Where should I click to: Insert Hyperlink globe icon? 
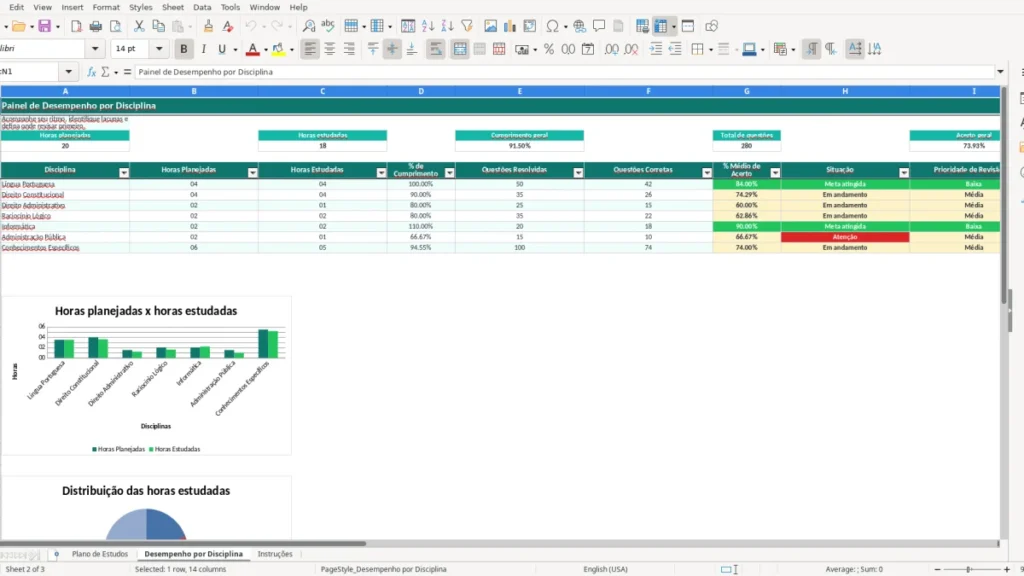pos(579,26)
